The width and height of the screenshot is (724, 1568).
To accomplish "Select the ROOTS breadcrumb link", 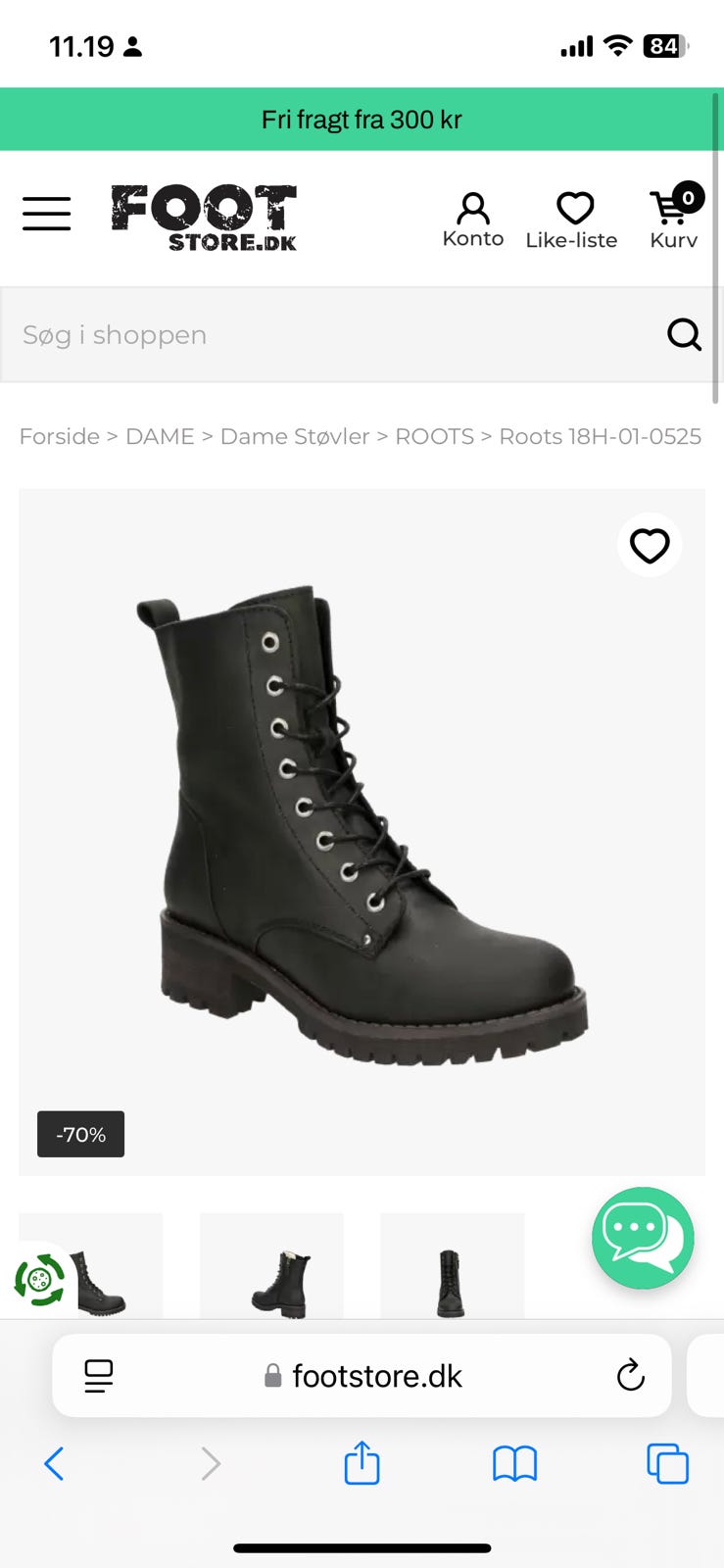I will (434, 436).
